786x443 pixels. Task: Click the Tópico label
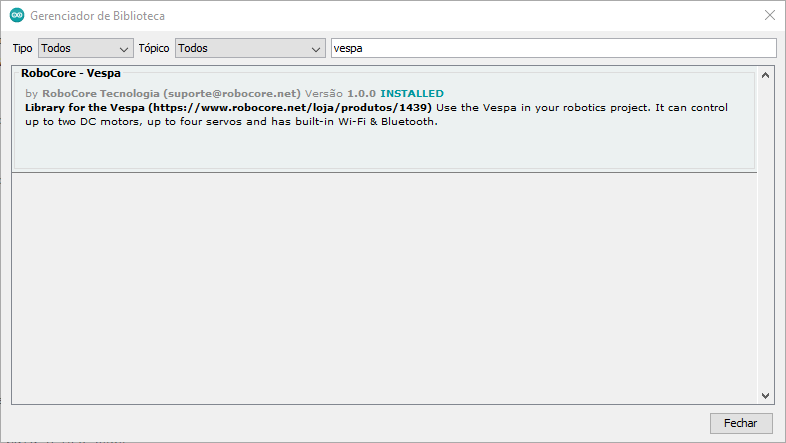(x=154, y=48)
